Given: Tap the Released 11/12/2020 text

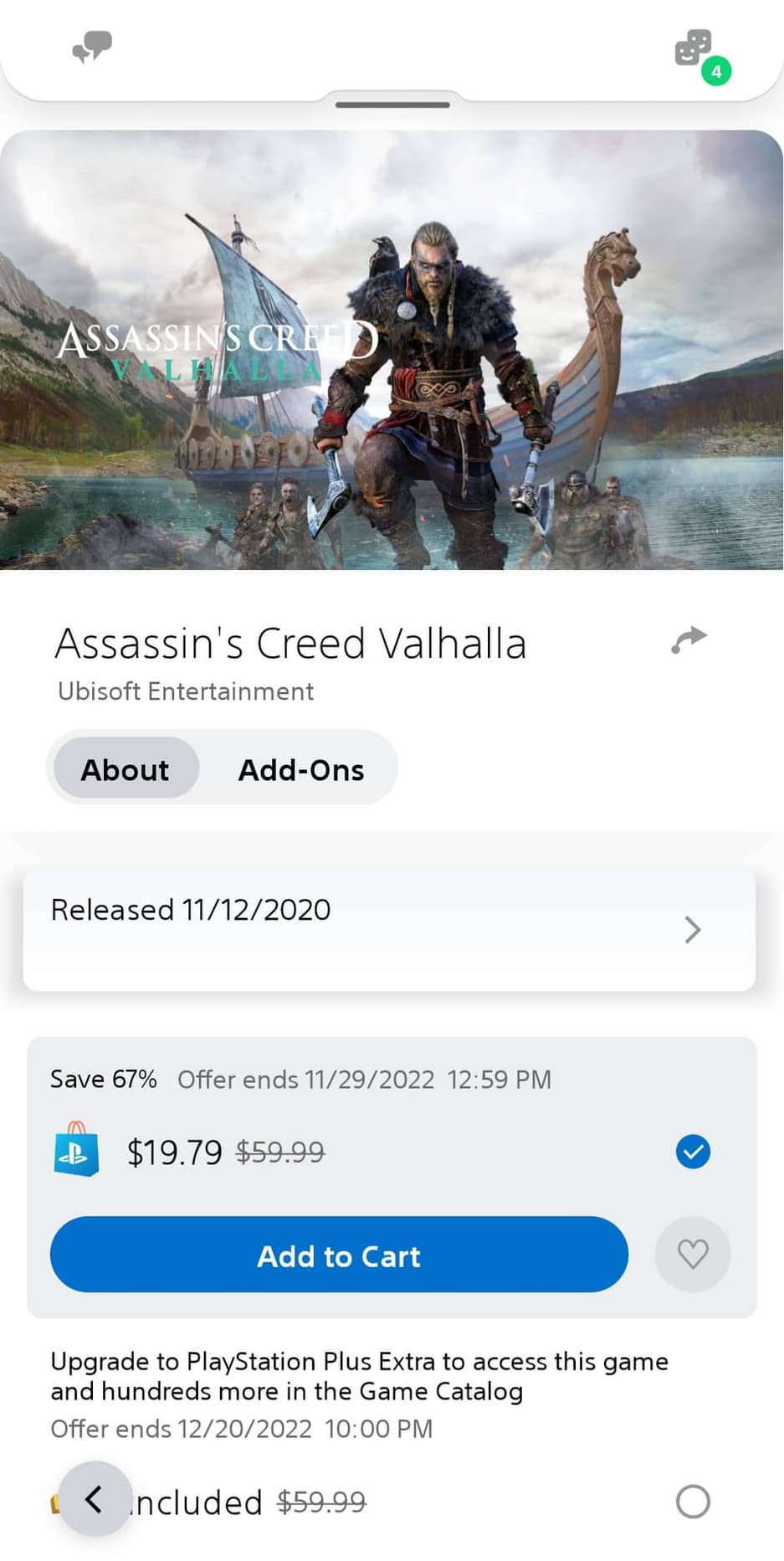Looking at the screenshot, I should tap(191, 910).
